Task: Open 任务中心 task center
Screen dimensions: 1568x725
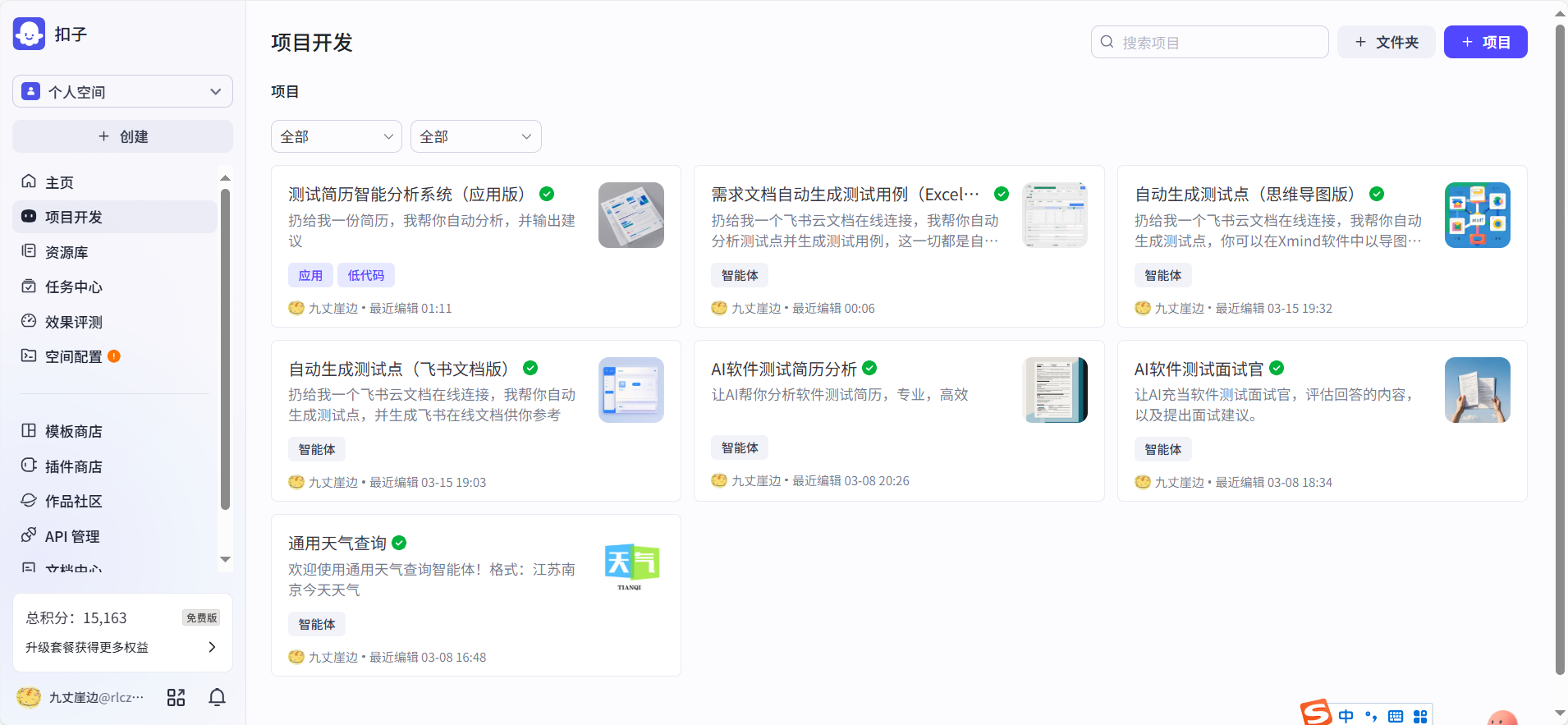Action: click(73, 287)
